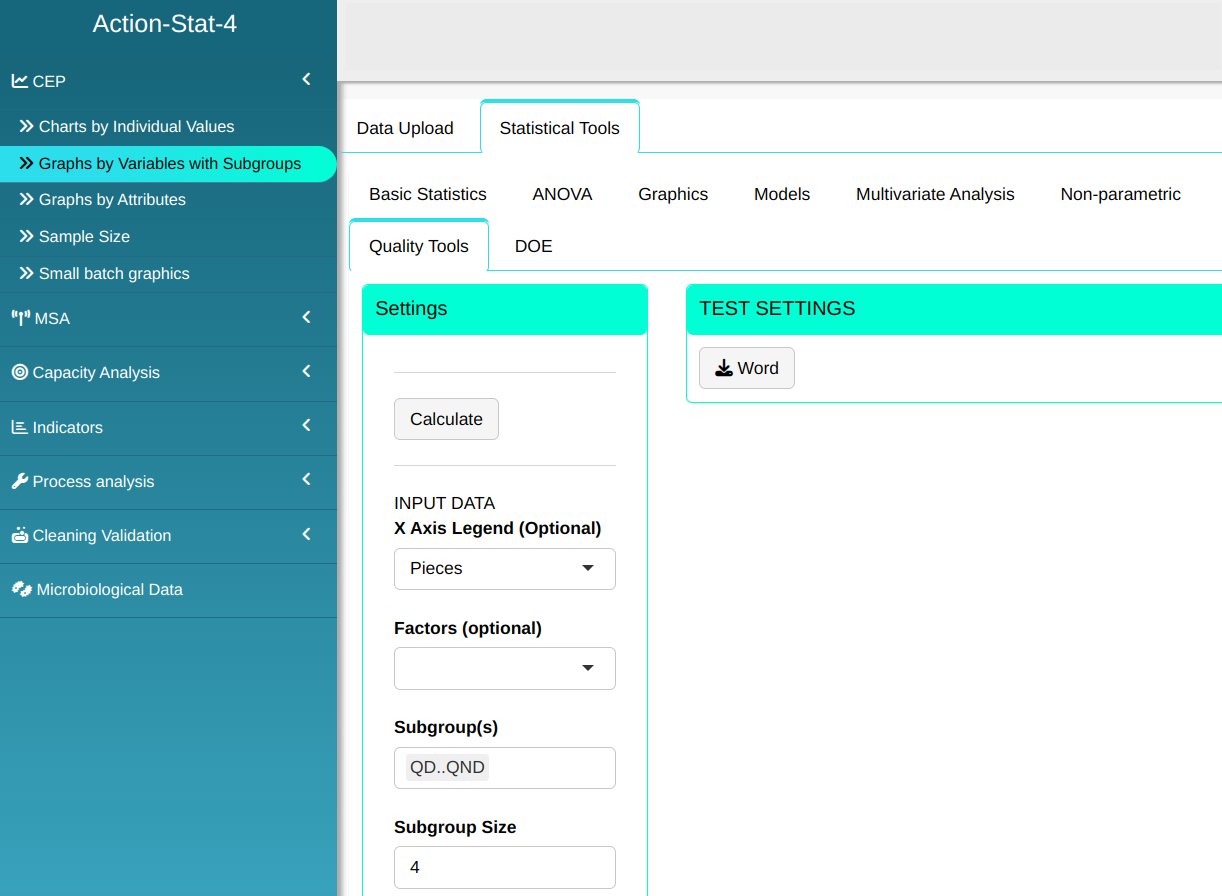
Task: Download report with Word button
Action: [746, 368]
